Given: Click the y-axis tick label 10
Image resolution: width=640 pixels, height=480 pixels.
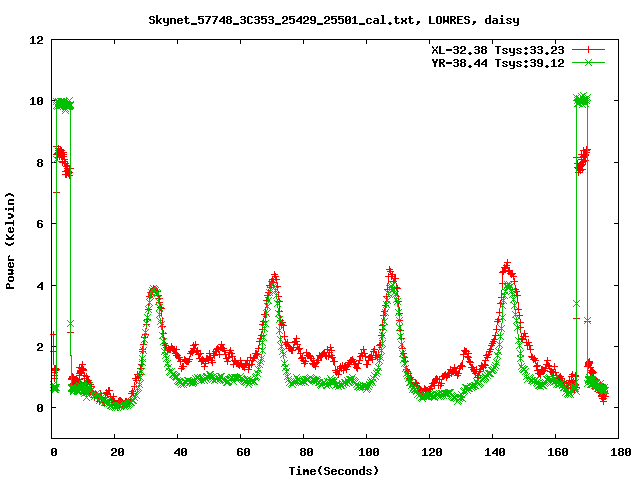Looking at the screenshot, I should [36, 101].
